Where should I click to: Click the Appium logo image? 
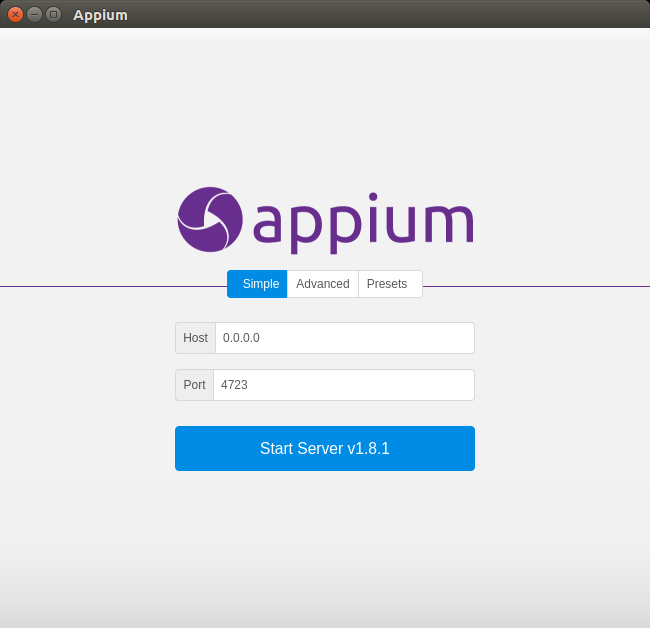click(325, 220)
